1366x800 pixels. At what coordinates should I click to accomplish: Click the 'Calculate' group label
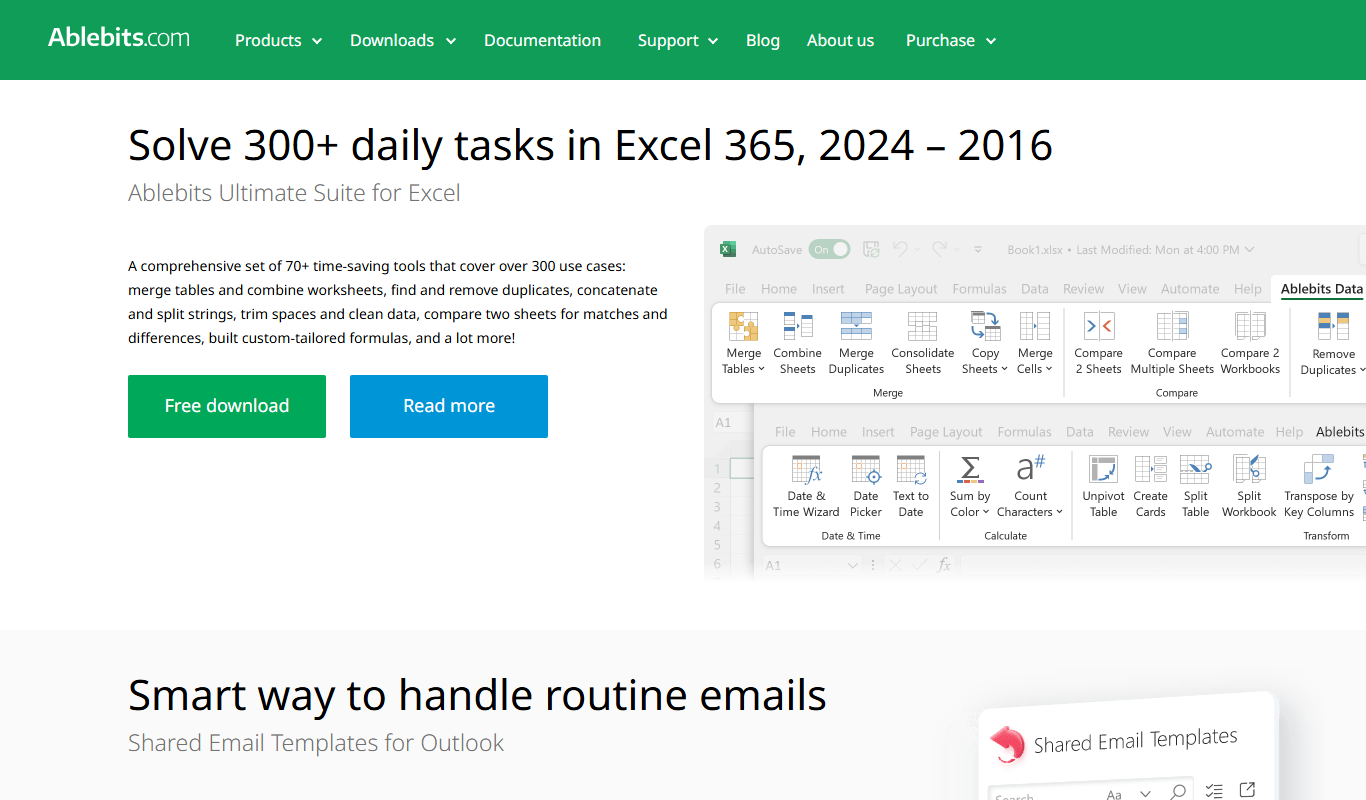1005,536
